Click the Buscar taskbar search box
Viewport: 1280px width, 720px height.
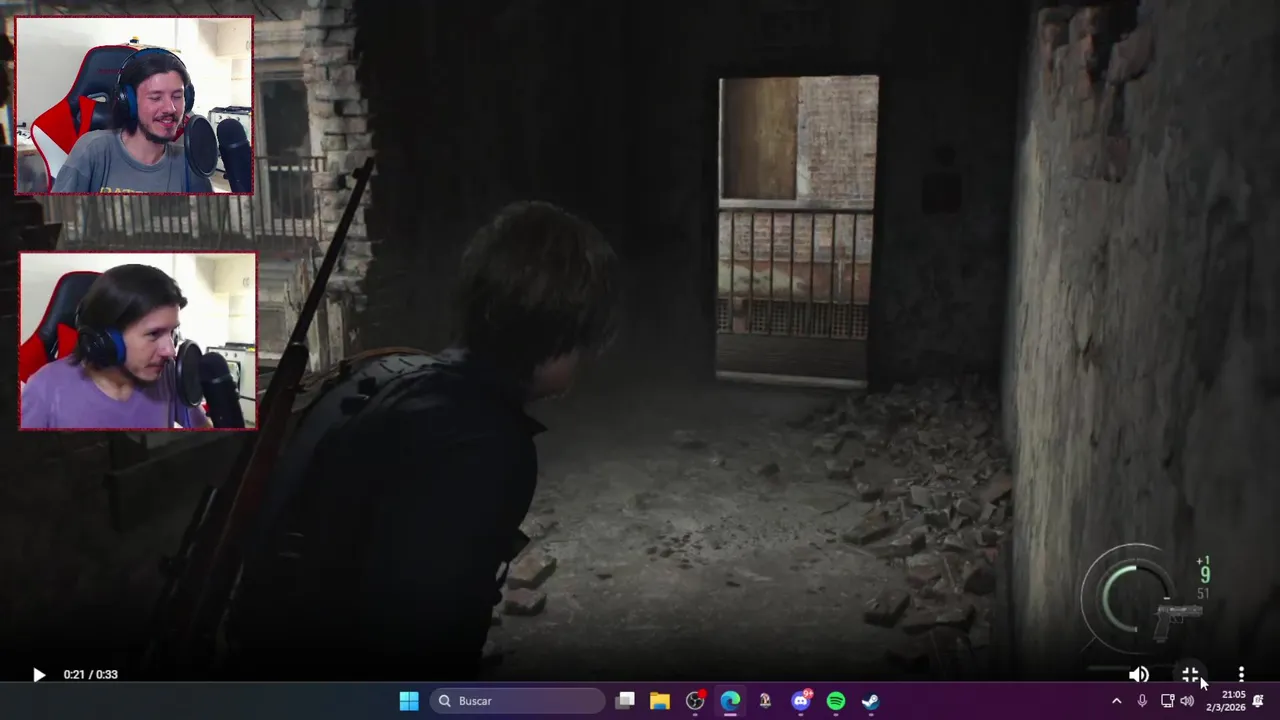point(518,701)
